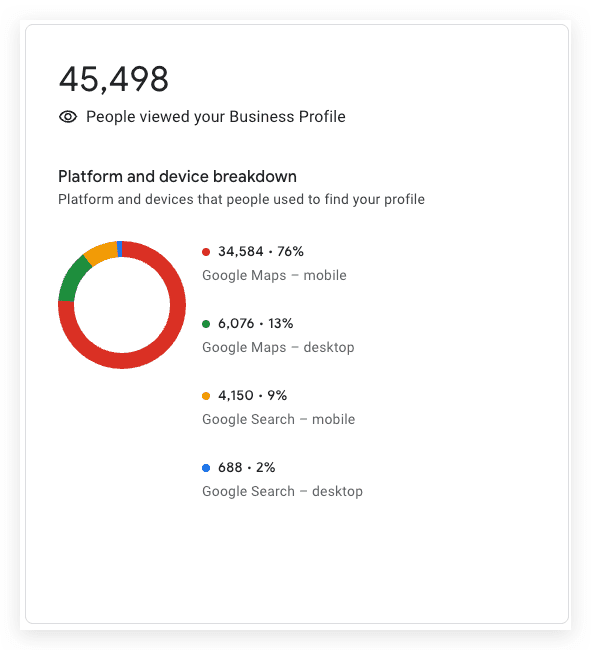Click 'People viewed your Business Profile' text
This screenshot has height=650, width=591.
(x=216, y=117)
